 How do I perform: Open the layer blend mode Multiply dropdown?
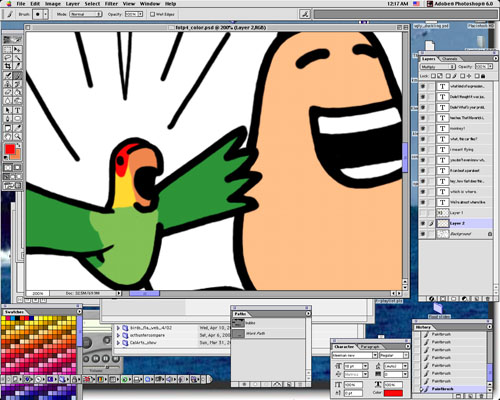[x=438, y=67]
